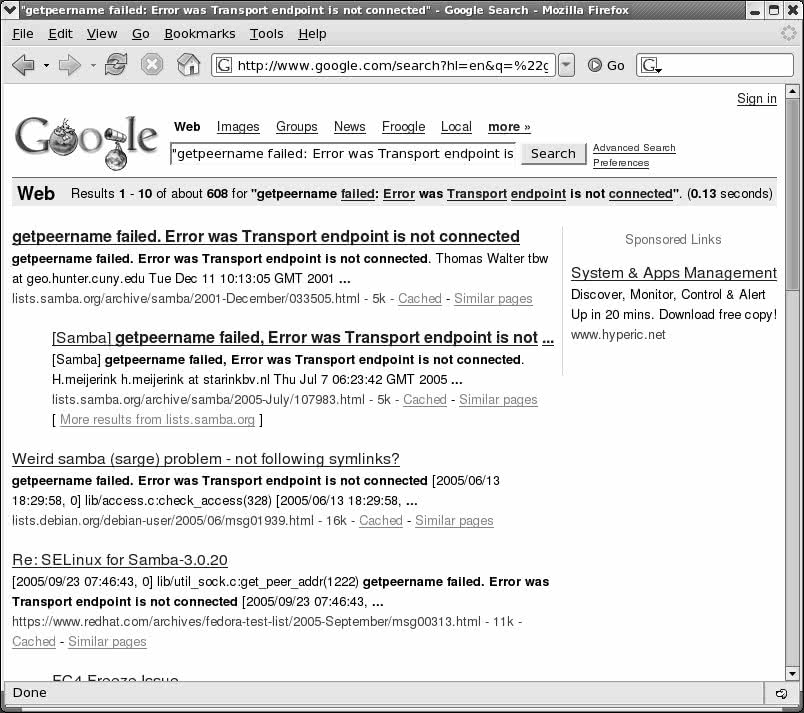Switch to the Images search tab

[238, 127]
